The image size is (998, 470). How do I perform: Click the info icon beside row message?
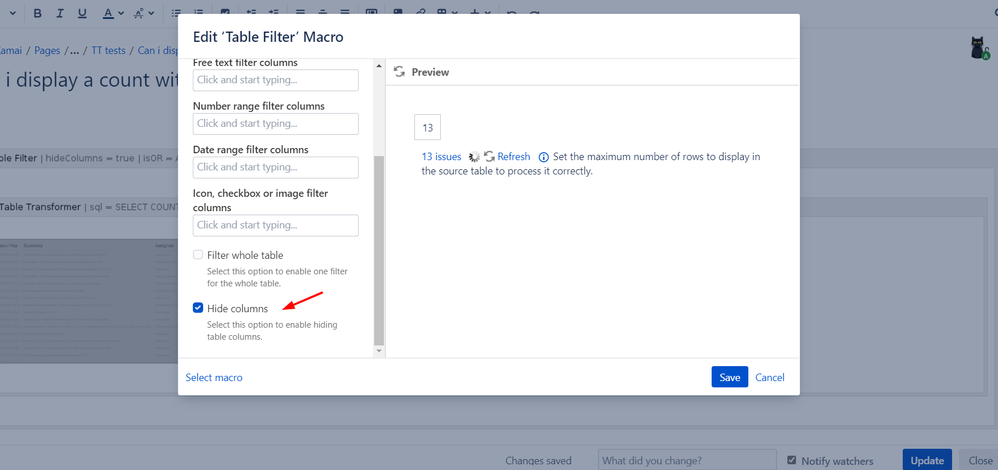544,157
